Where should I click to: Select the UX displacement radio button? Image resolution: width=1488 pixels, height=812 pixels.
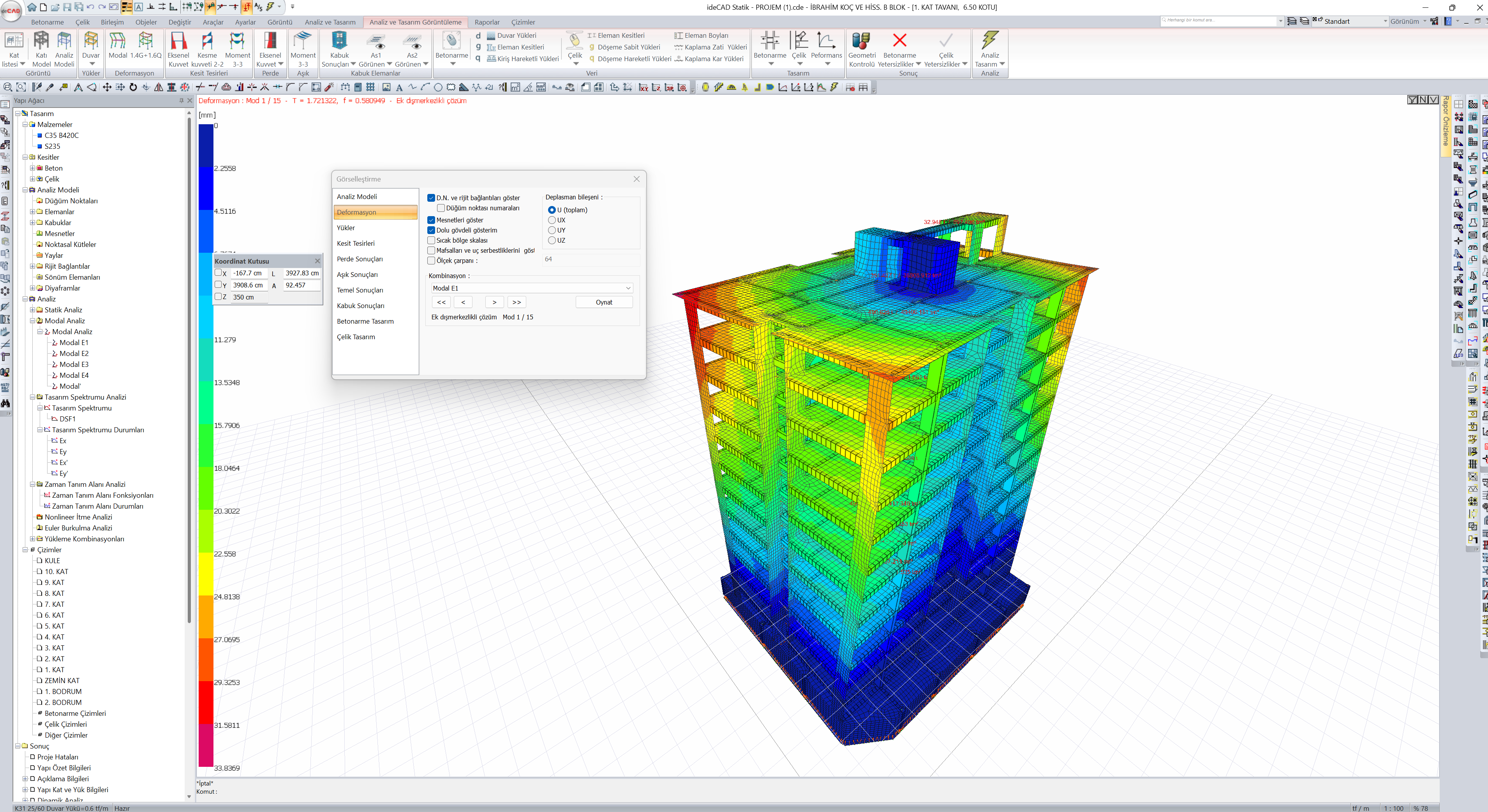coord(552,220)
